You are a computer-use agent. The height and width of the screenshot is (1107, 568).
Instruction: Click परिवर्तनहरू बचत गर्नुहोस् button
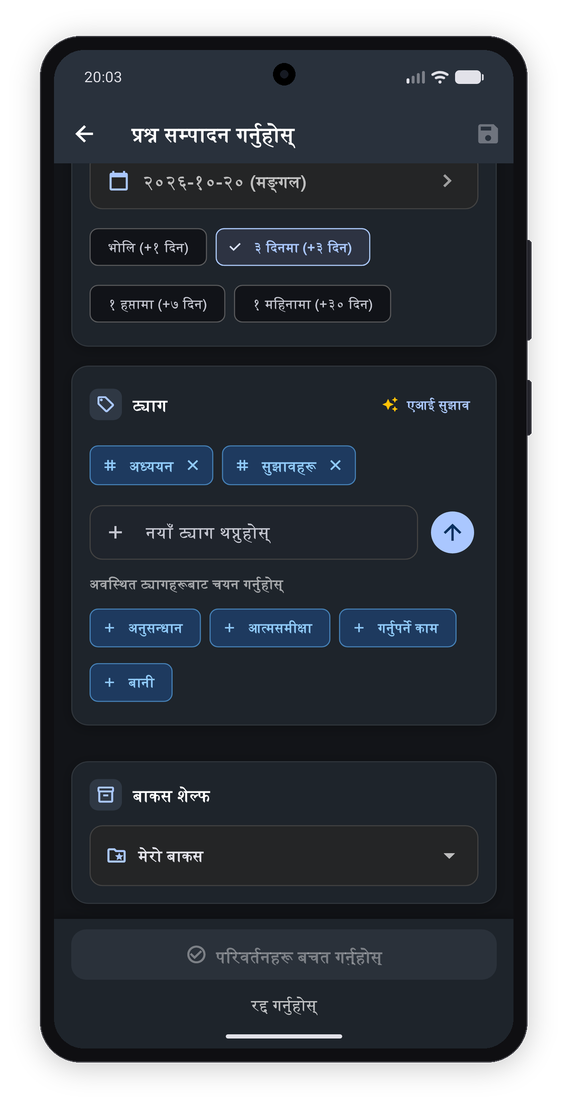click(x=284, y=955)
